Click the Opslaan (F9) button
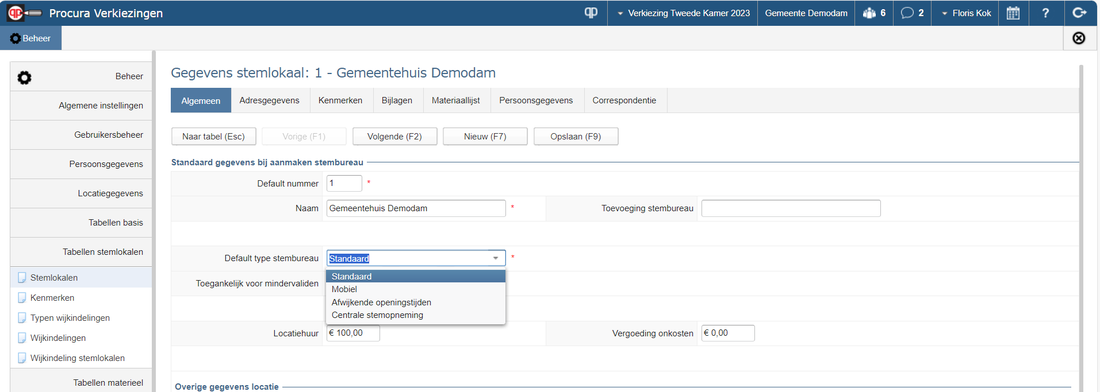Image resolution: width=1100 pixels, height=392 pixels. pyautogui.click(x=576, y=136)
